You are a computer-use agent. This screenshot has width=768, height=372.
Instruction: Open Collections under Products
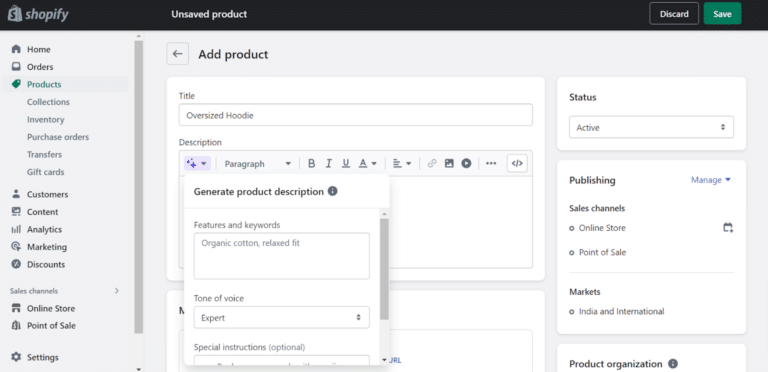[48, 102]
